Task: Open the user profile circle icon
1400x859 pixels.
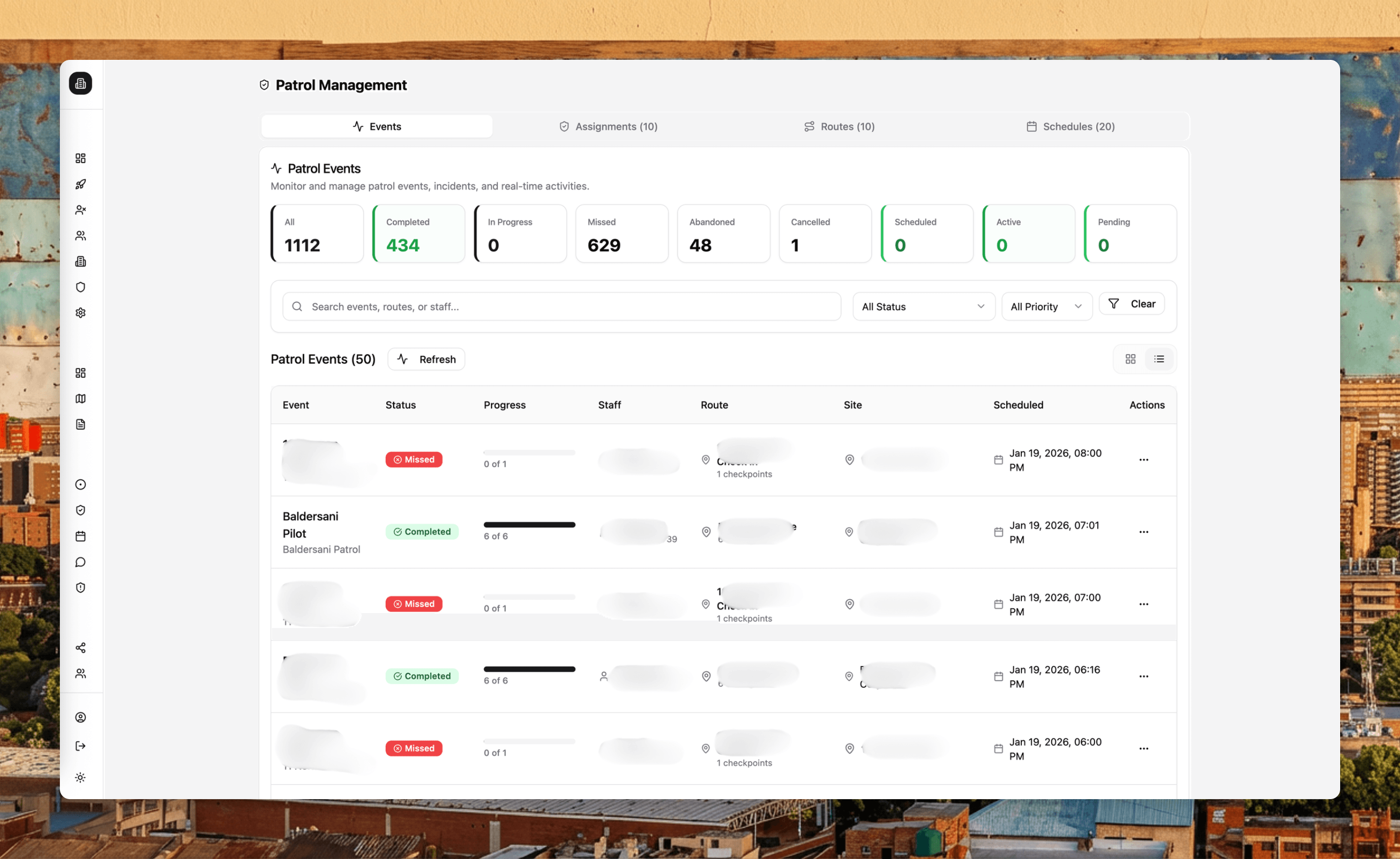Action: point(81,717)
